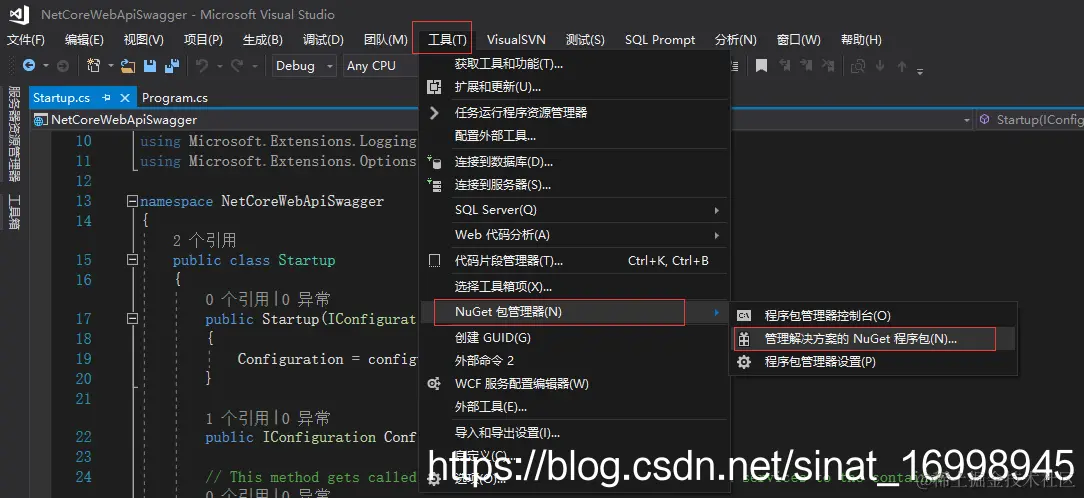The image size is (1084, 498).
Task: Open the 生成(B) menu
Action: [x=263, y=39]
